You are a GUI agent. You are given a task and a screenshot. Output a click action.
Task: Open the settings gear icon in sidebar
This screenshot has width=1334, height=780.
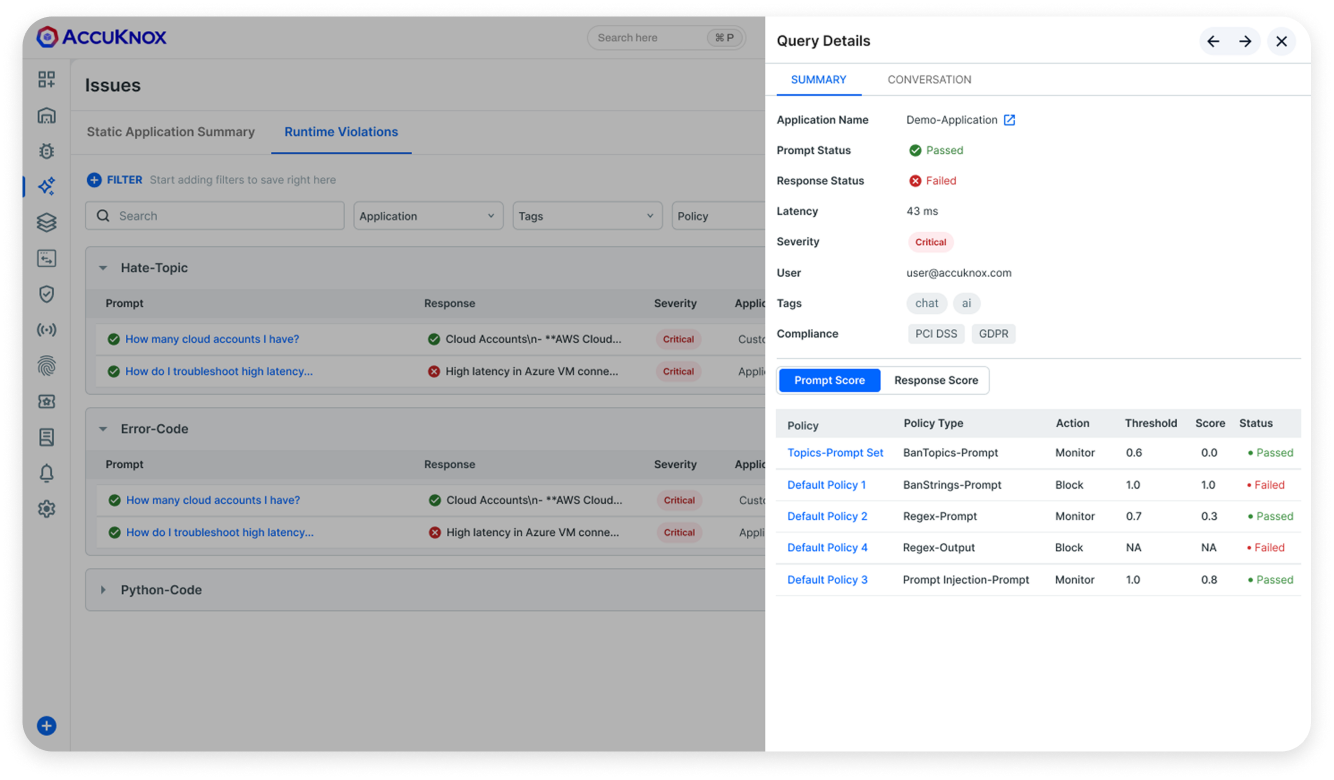pyautogui.click(x=46, y=509)
